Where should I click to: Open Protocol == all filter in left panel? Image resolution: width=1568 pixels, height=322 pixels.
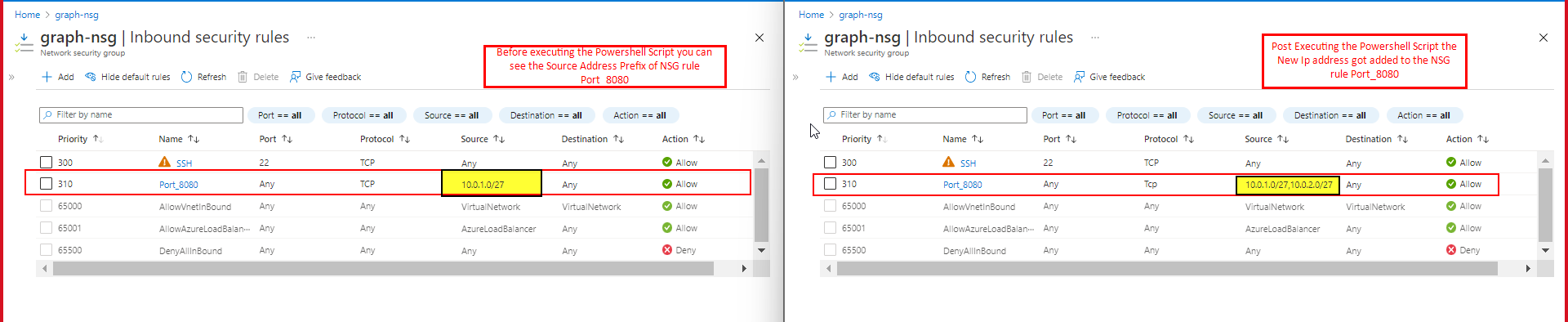click(x=363, y=115)
